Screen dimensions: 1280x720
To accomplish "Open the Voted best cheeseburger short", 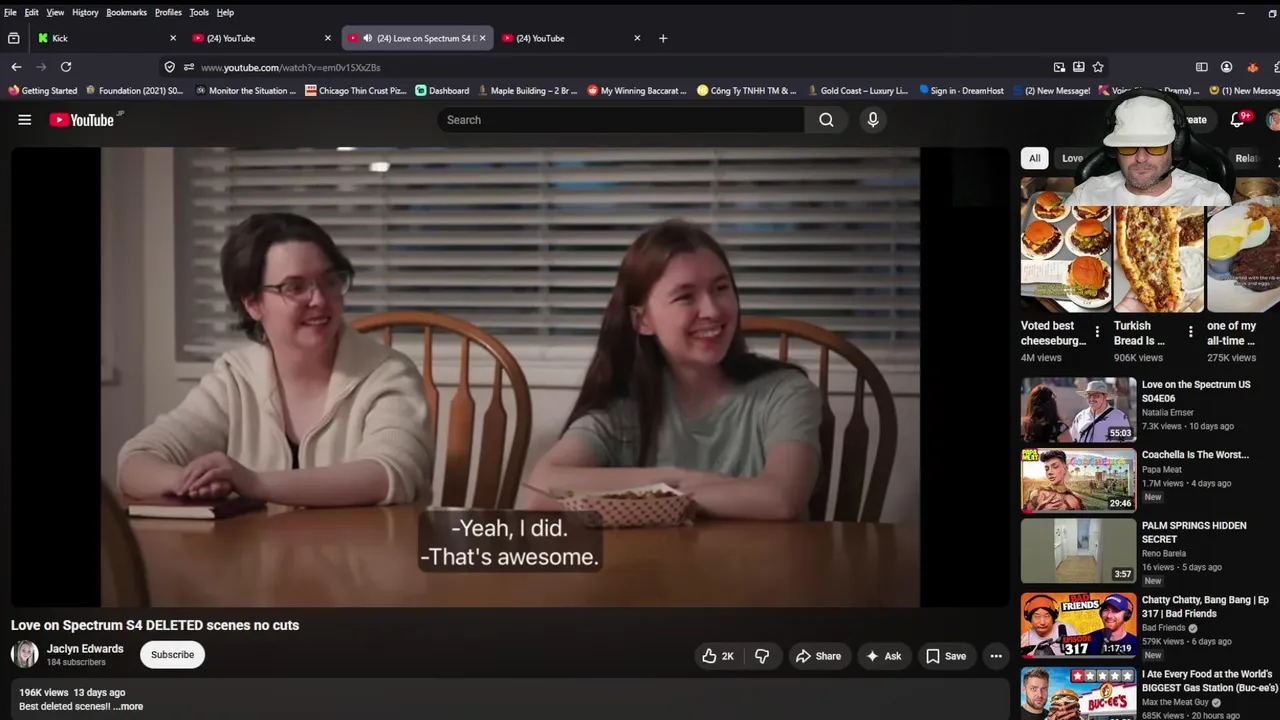I will click(1065, 245).
